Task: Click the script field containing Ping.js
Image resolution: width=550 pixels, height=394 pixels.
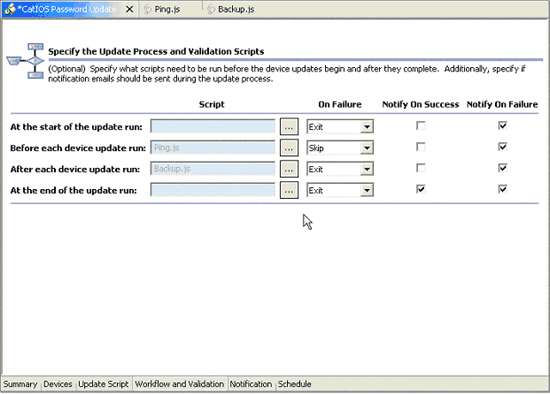Action: (x=213, y=147)
